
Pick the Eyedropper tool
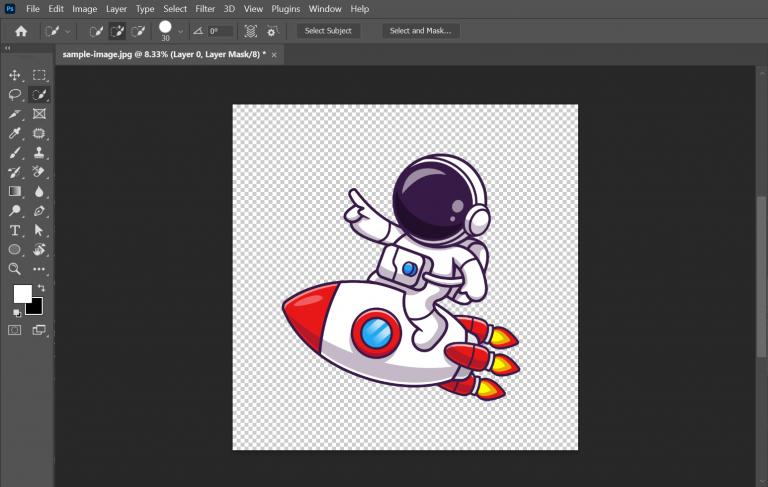[15, 133]
